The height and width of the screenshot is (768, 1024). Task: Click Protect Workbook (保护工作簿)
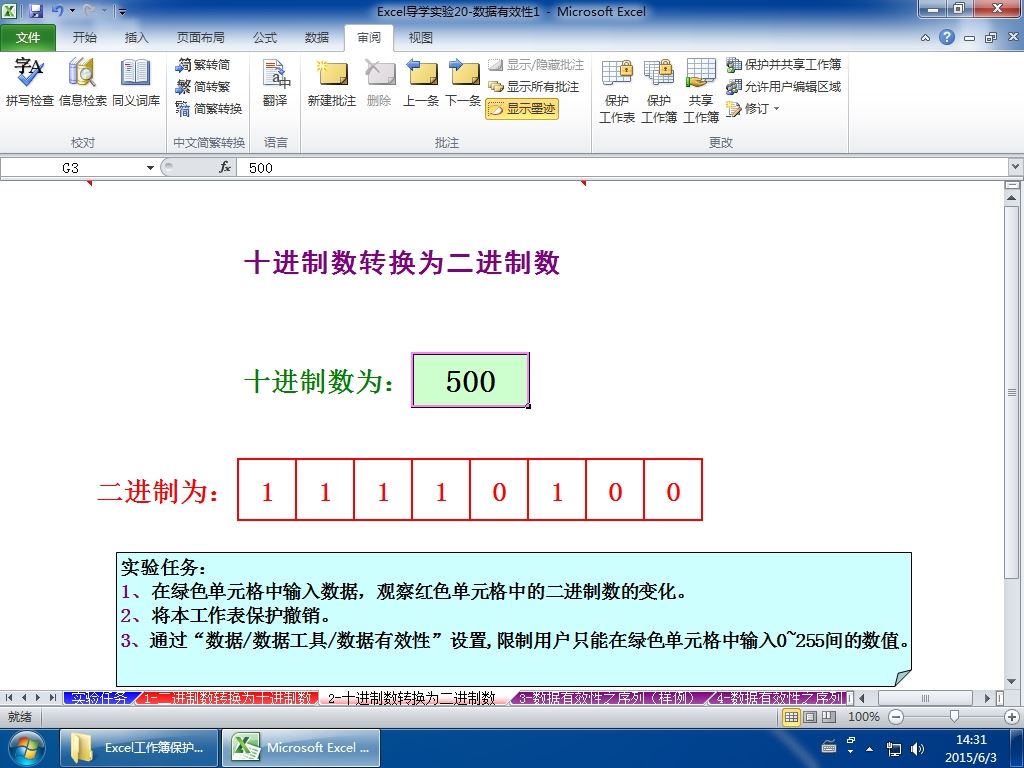point(658,91)
